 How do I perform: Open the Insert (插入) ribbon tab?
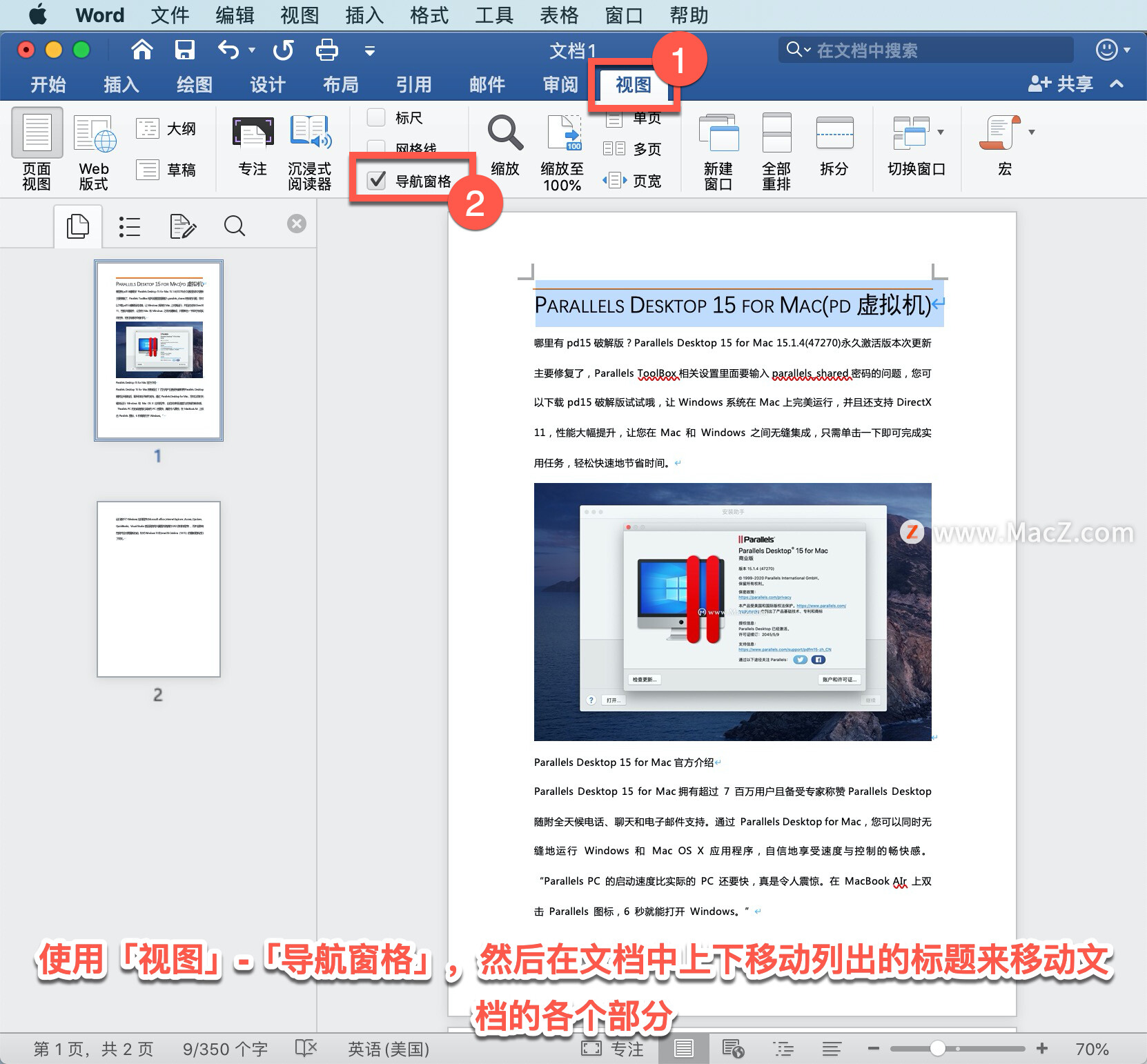coord(121,84)
